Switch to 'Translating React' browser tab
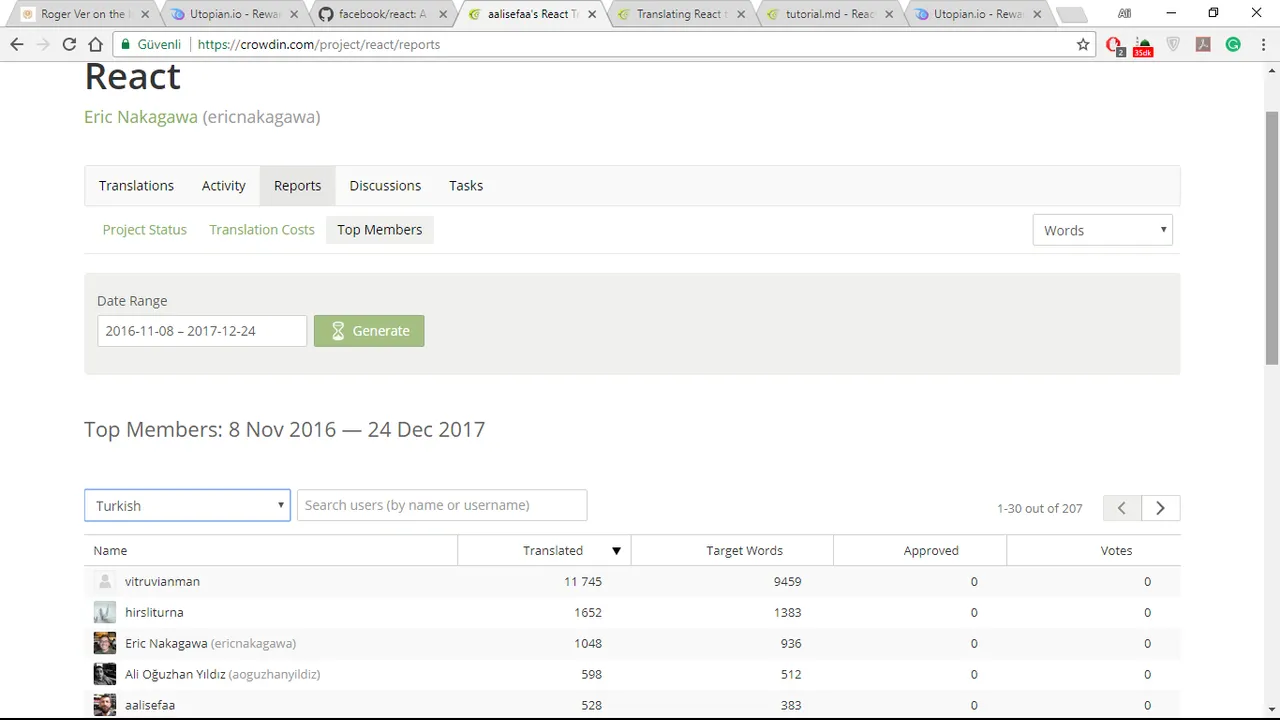 point(681,14)
